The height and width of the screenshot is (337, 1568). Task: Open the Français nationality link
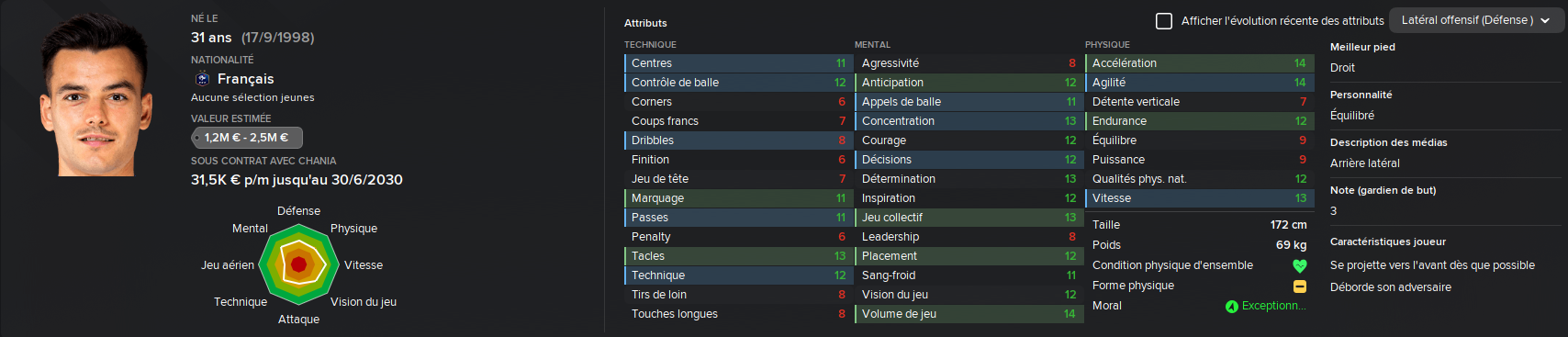[245, 79]
